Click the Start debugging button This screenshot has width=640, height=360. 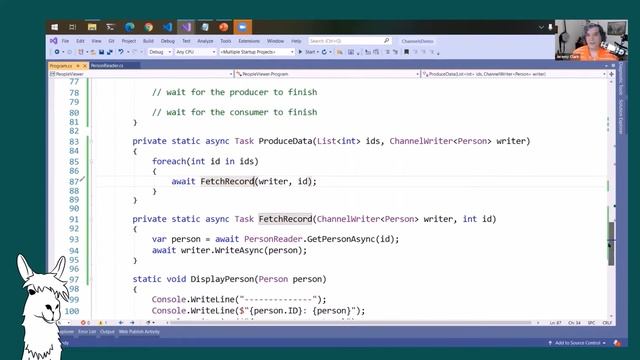pos(307,52)
